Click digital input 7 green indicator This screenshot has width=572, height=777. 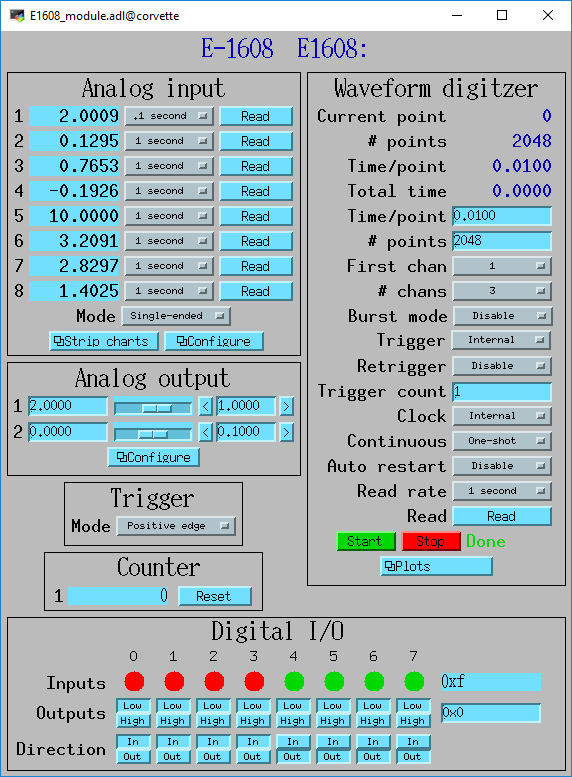[x=414, y=681]
